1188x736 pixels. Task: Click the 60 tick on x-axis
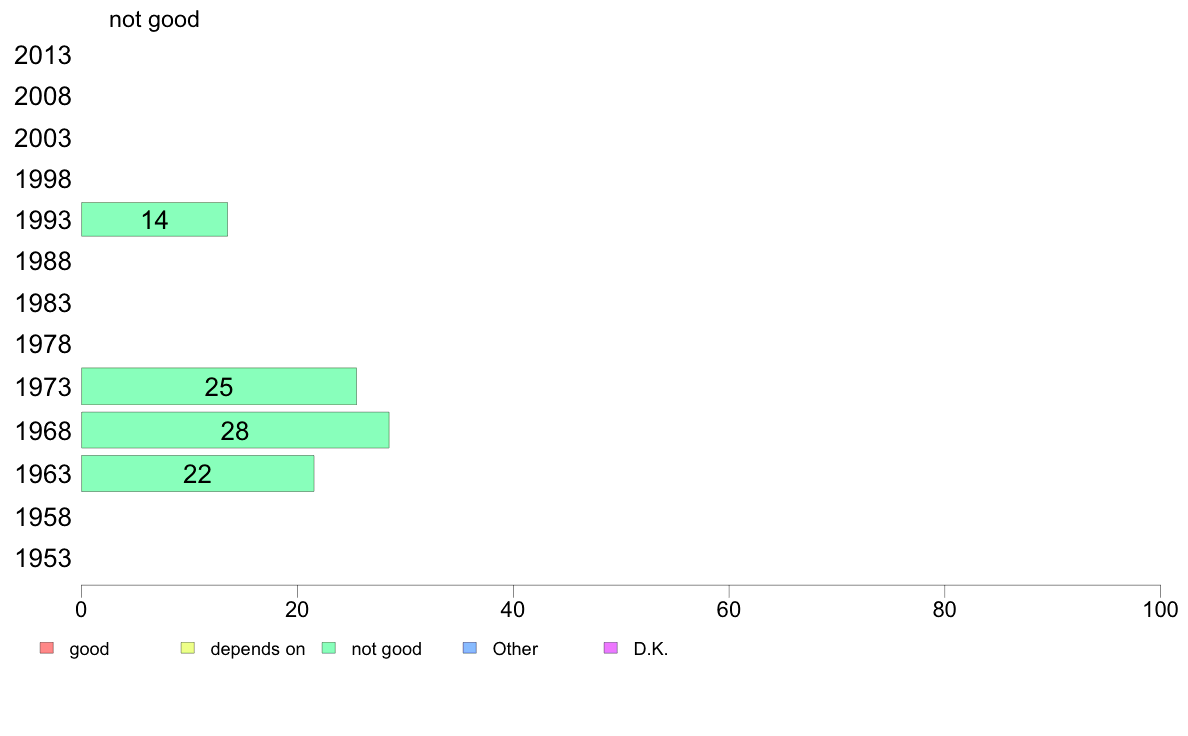pyautogui.click(x=729, y=609)
